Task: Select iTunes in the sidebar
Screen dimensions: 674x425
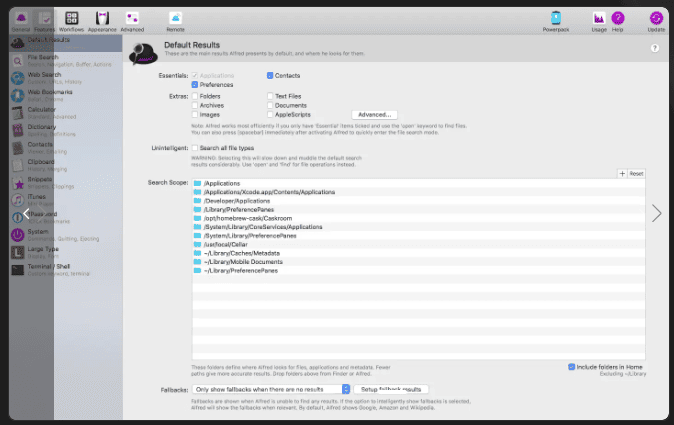Action: click(66, 200)
